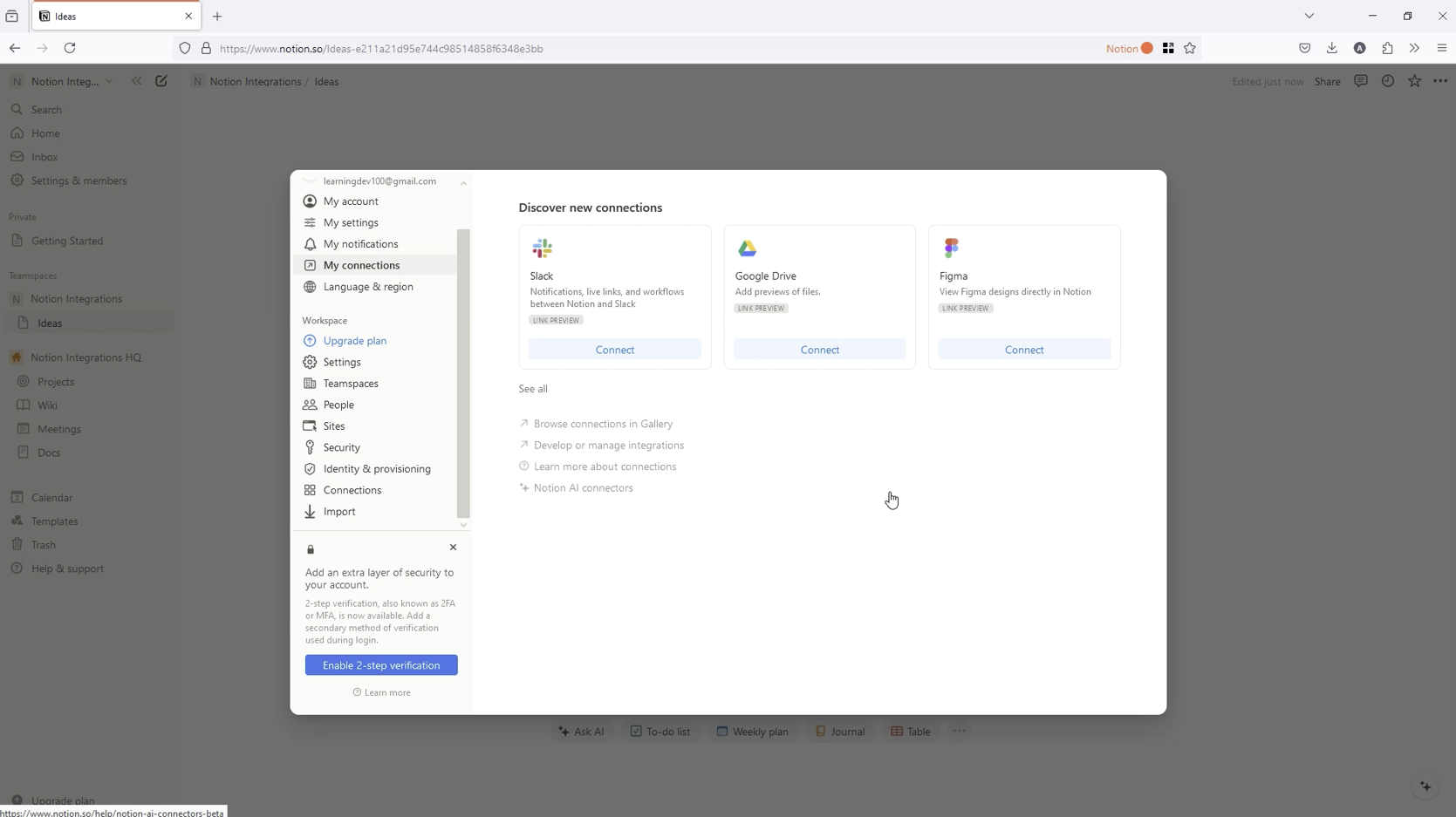Screen dimensions: 1456x817
Task: Open the Slack connection icon
Action: click(542, 249)
